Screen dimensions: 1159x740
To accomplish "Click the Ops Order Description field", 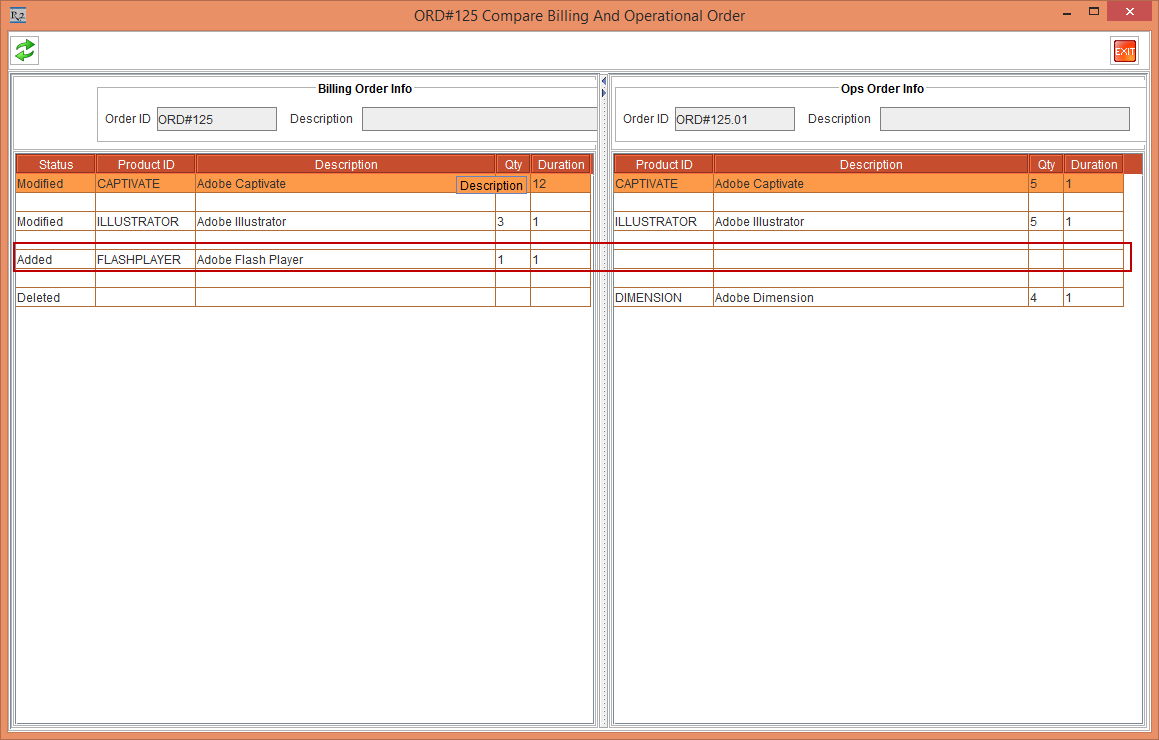I will [1004, 119].
